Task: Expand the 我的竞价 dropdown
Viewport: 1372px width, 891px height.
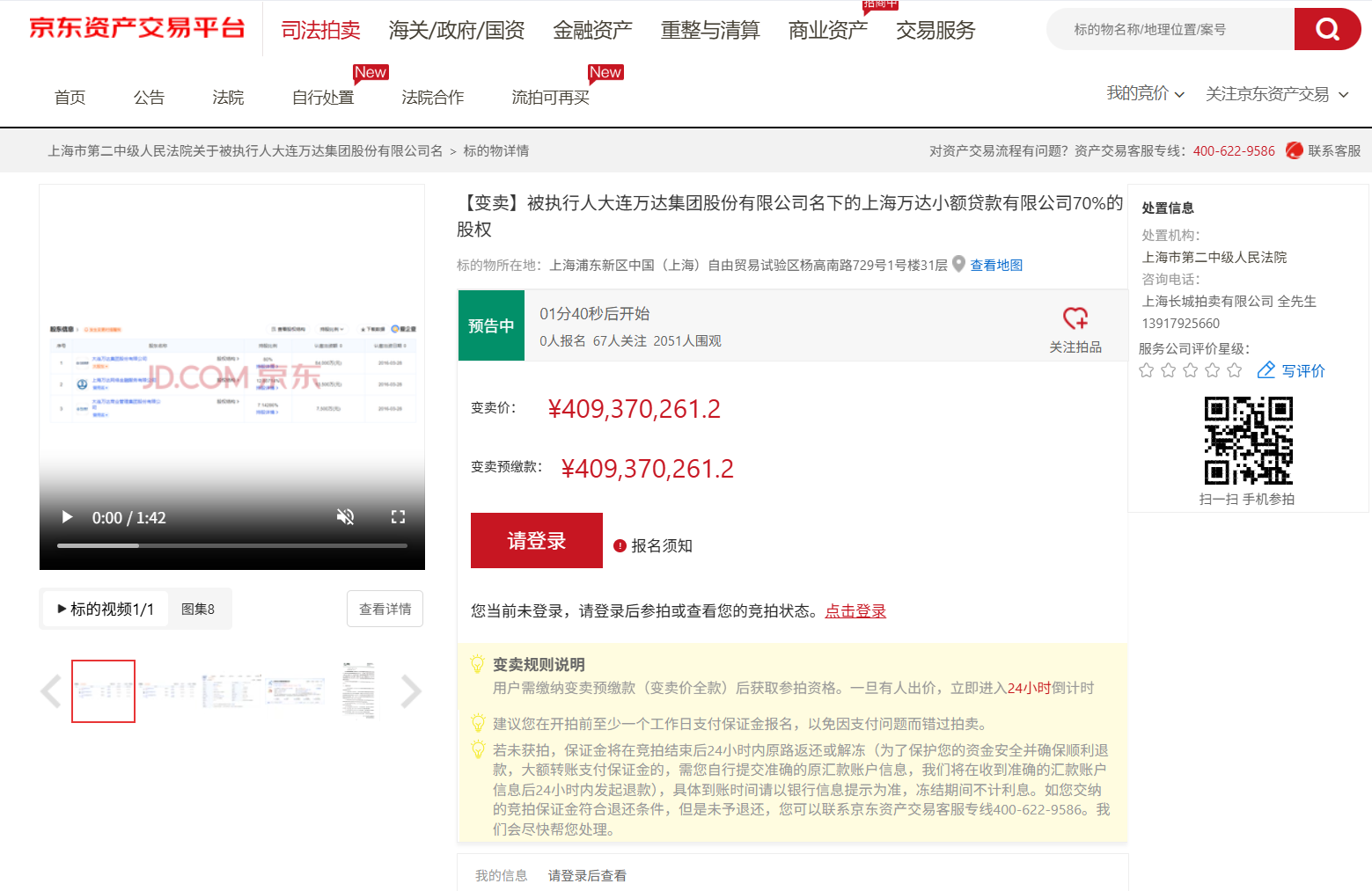Action: [1145, 93]
